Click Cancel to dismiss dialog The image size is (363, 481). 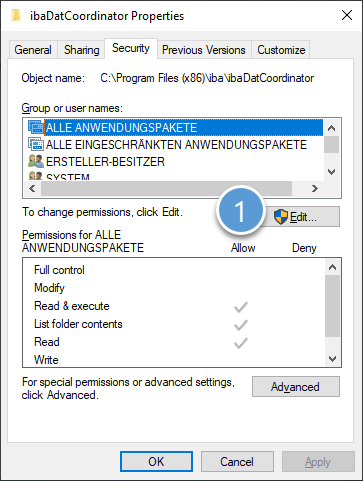point(237,462)
